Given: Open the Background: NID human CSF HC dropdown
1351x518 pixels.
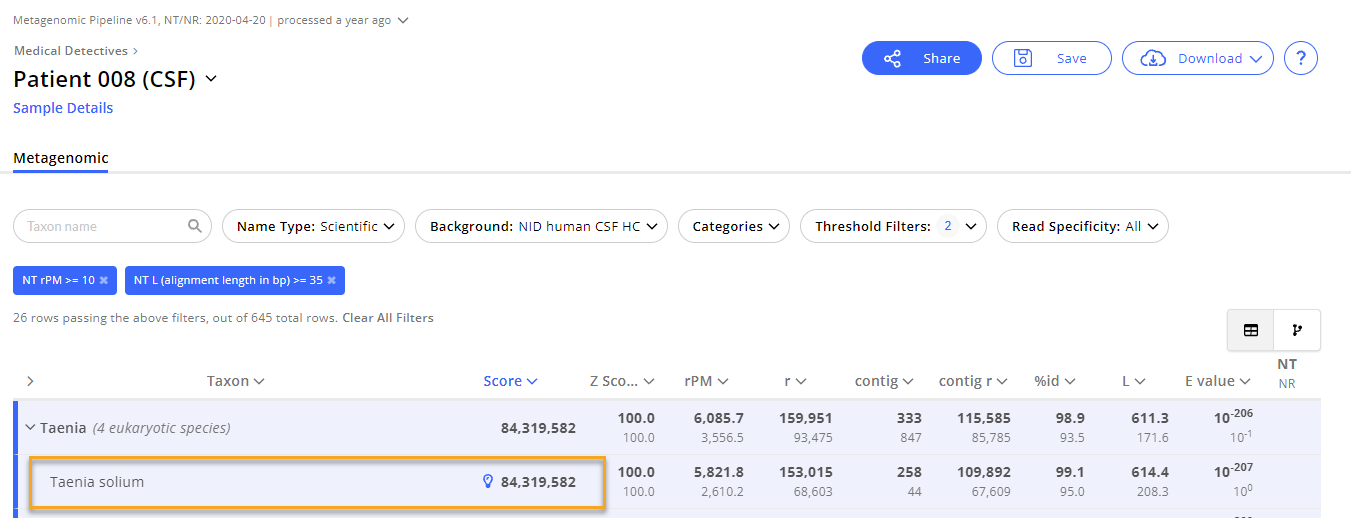Looking at the screenshot, I should pos(541,226).
